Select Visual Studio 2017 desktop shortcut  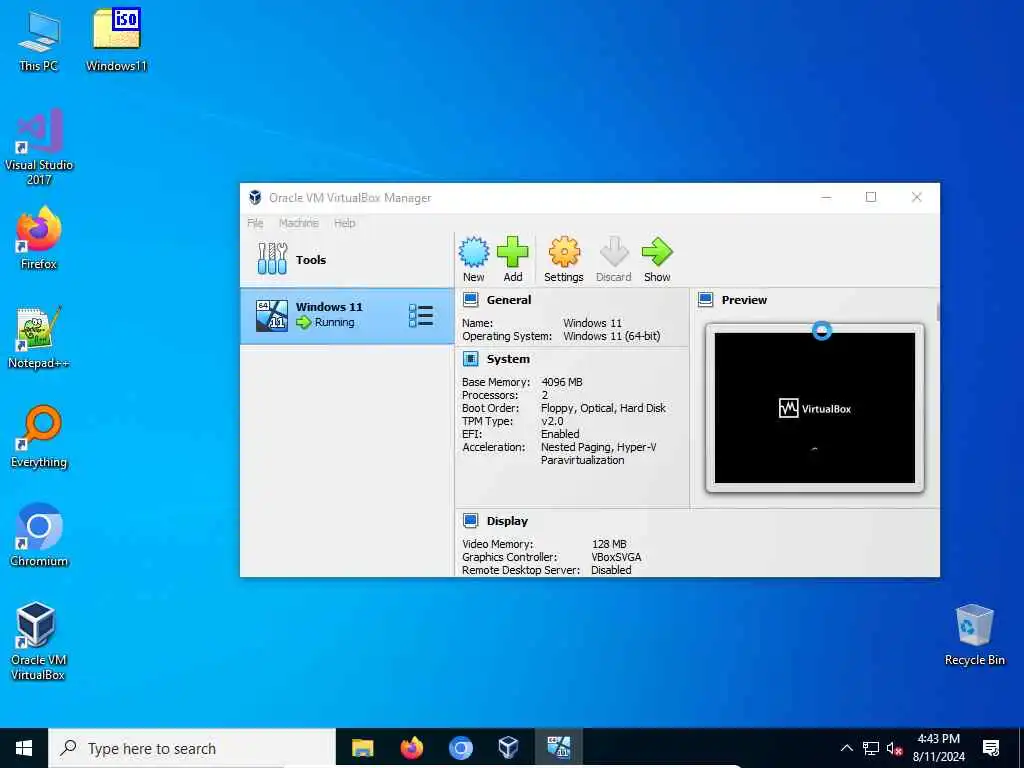(39, 148)
